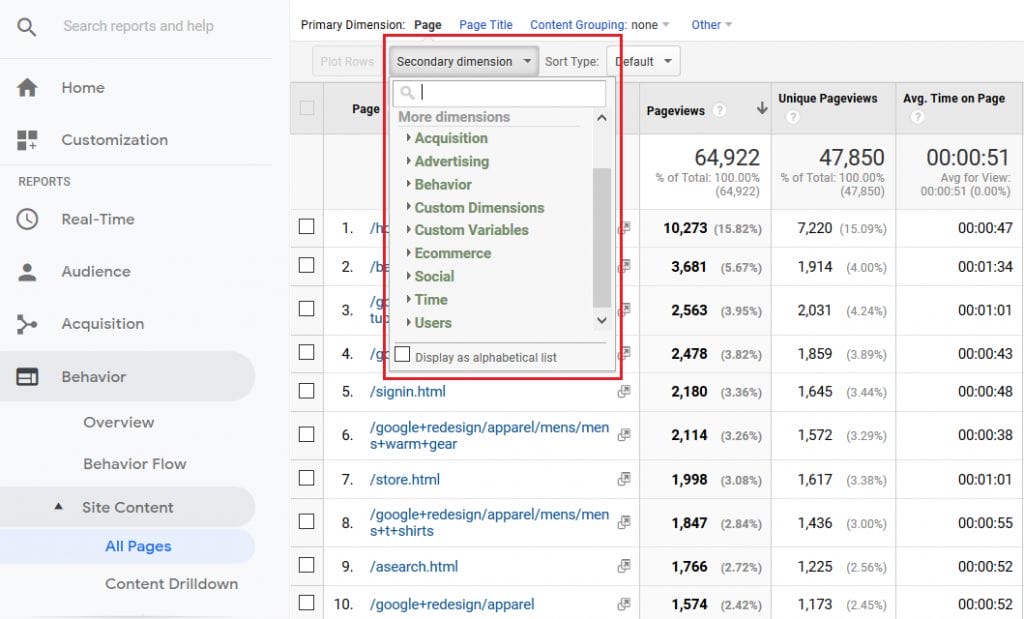Check the row 1 checkbox
1024x619 pixels.
click(x=306, y=227)
